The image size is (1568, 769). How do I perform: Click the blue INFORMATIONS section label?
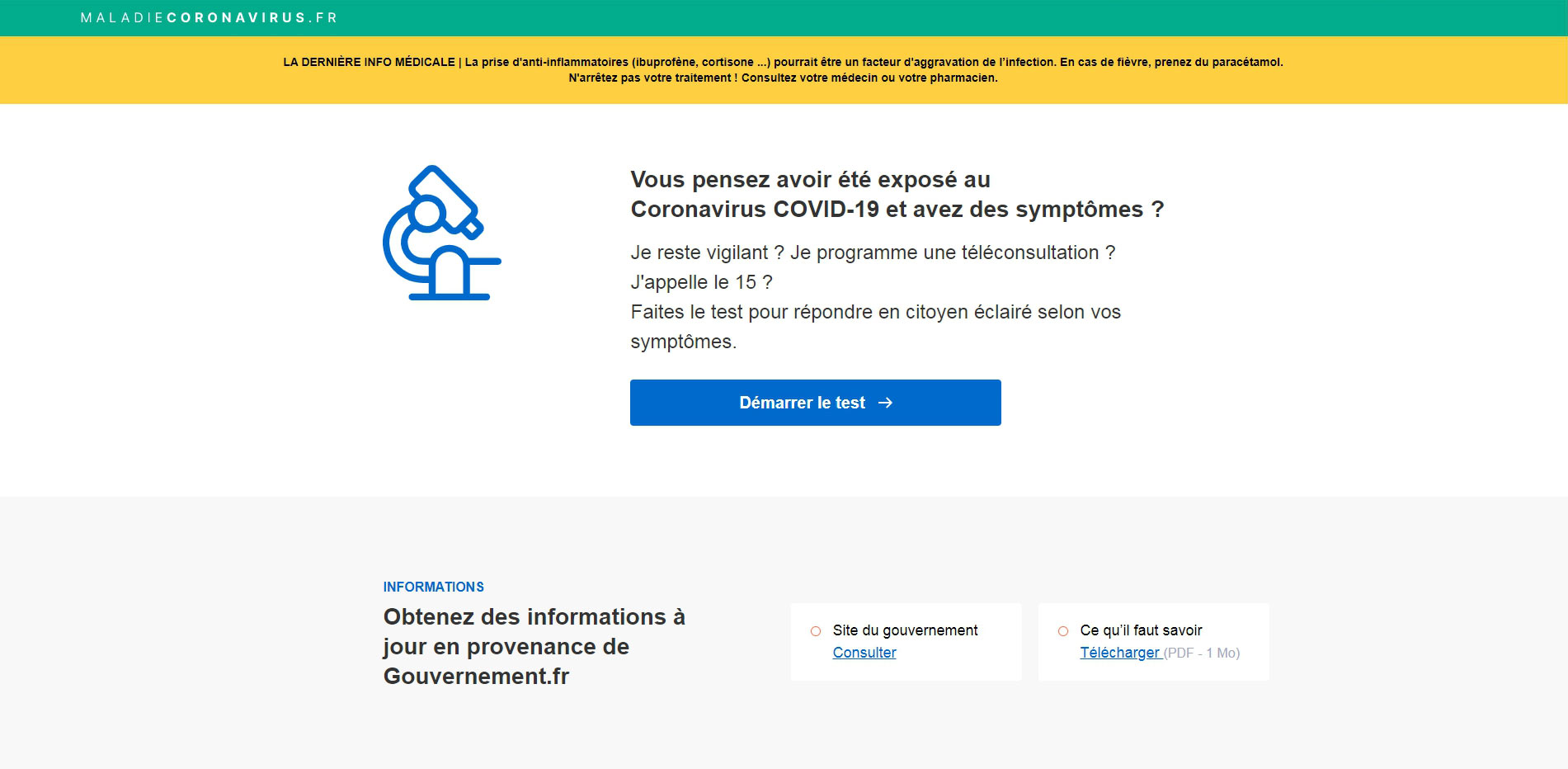click(433, 587)
